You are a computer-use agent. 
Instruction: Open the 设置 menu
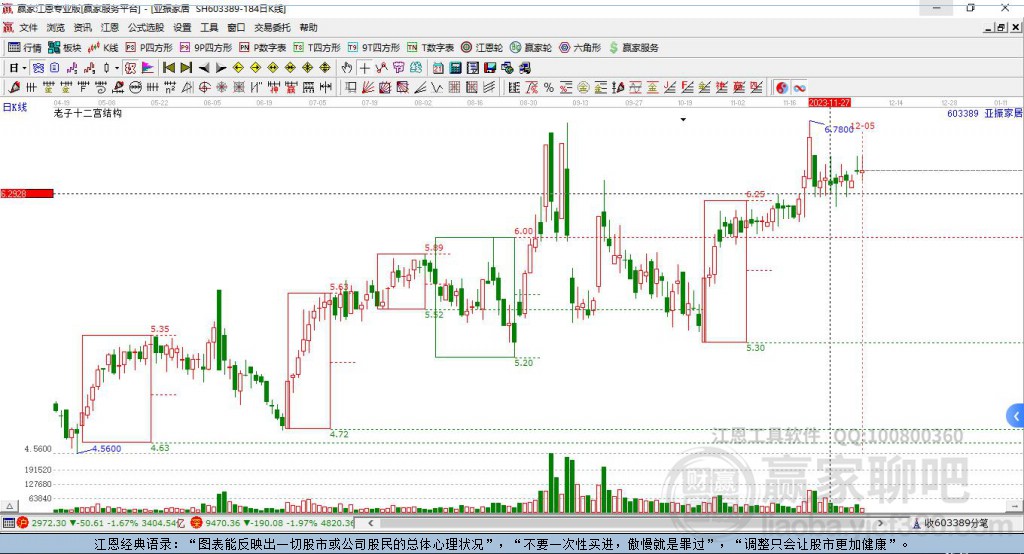182,27
